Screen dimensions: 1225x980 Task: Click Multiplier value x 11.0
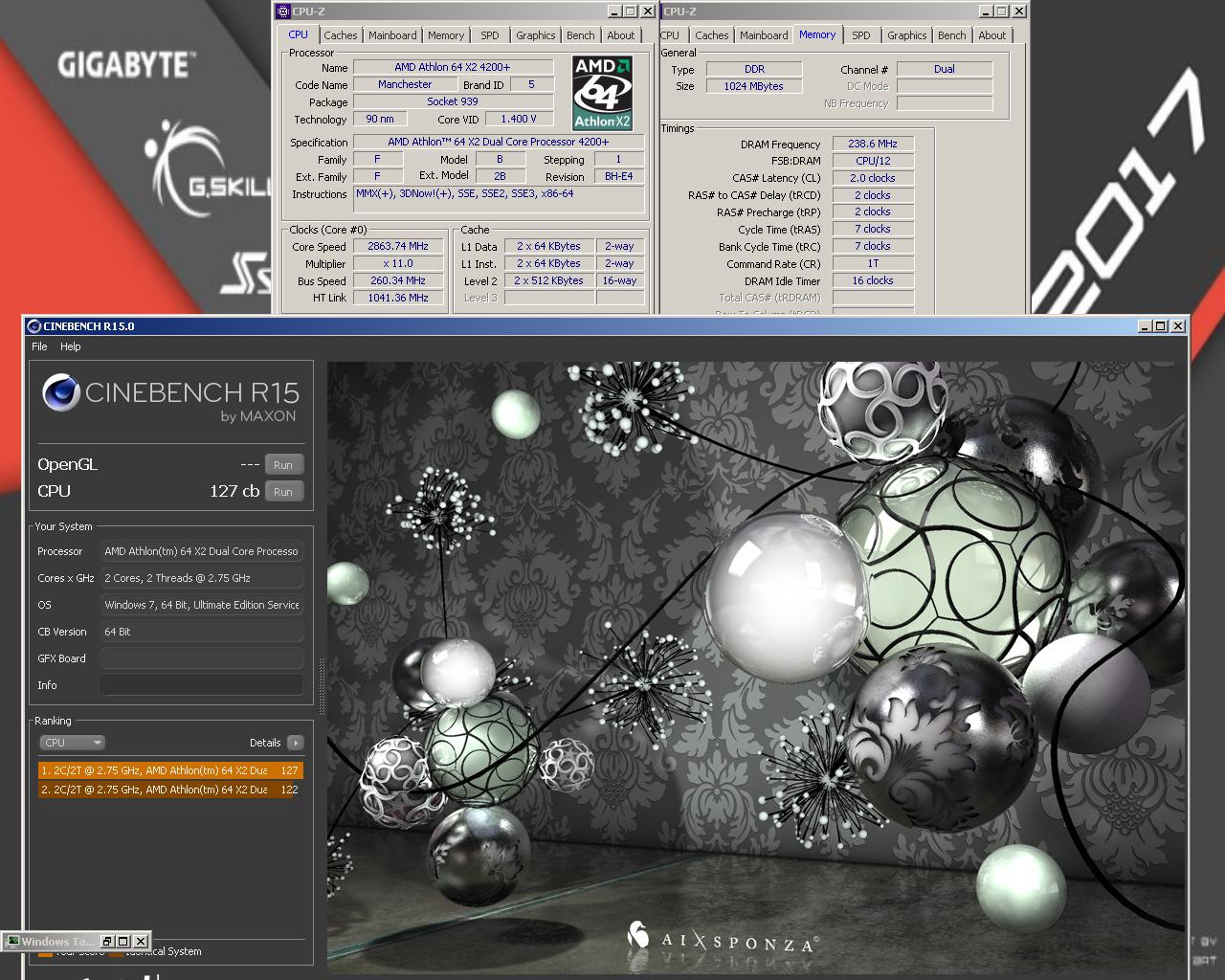[398, 263]
